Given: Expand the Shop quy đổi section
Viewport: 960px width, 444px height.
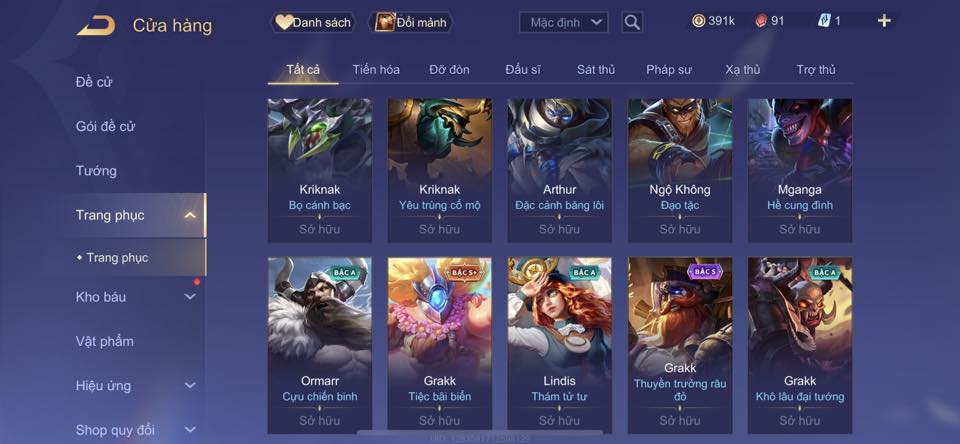Looking at the screenshot, I should point(190,430).
